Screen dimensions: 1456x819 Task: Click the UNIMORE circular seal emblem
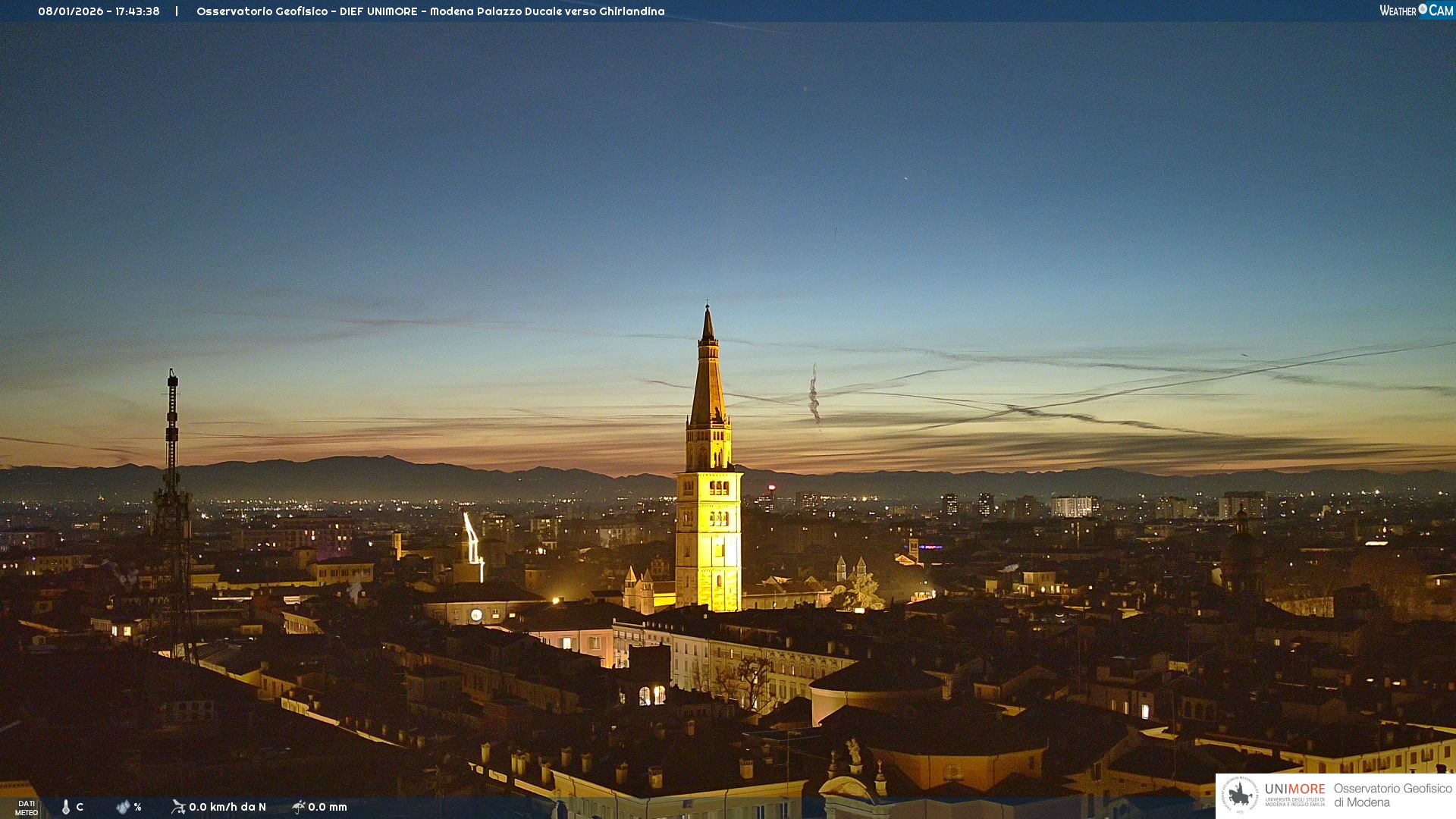(x=1240, y=795)
